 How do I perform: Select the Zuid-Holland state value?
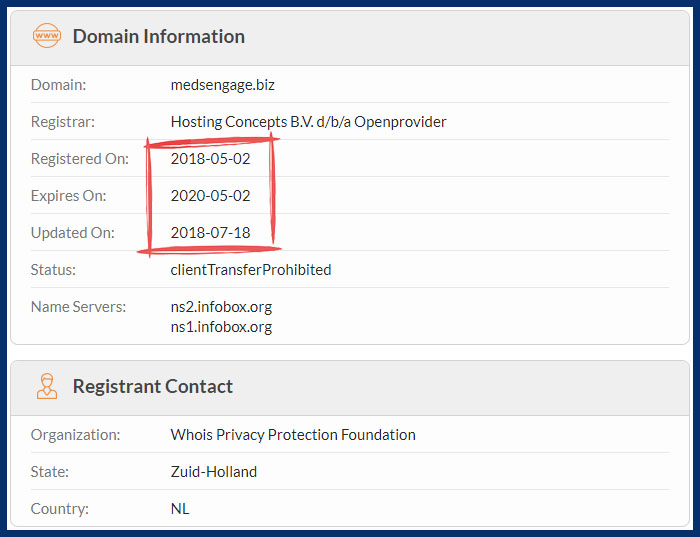click(213, 472)
